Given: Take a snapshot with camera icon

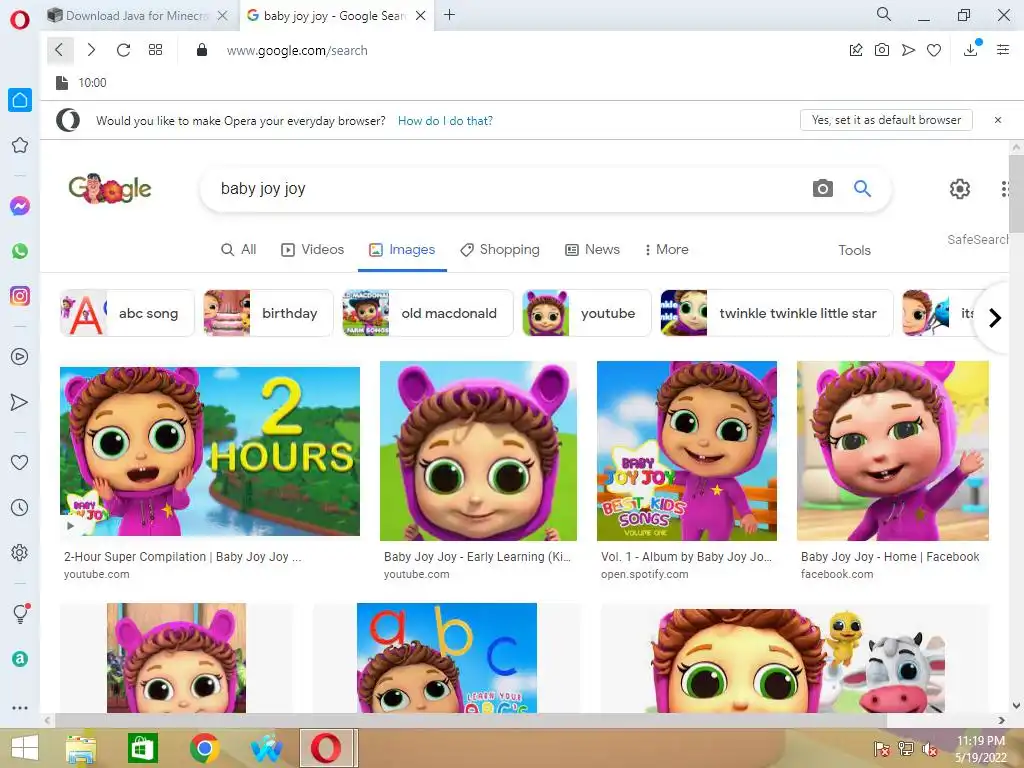Looking at the screenshot, I should tap(882, 50).
